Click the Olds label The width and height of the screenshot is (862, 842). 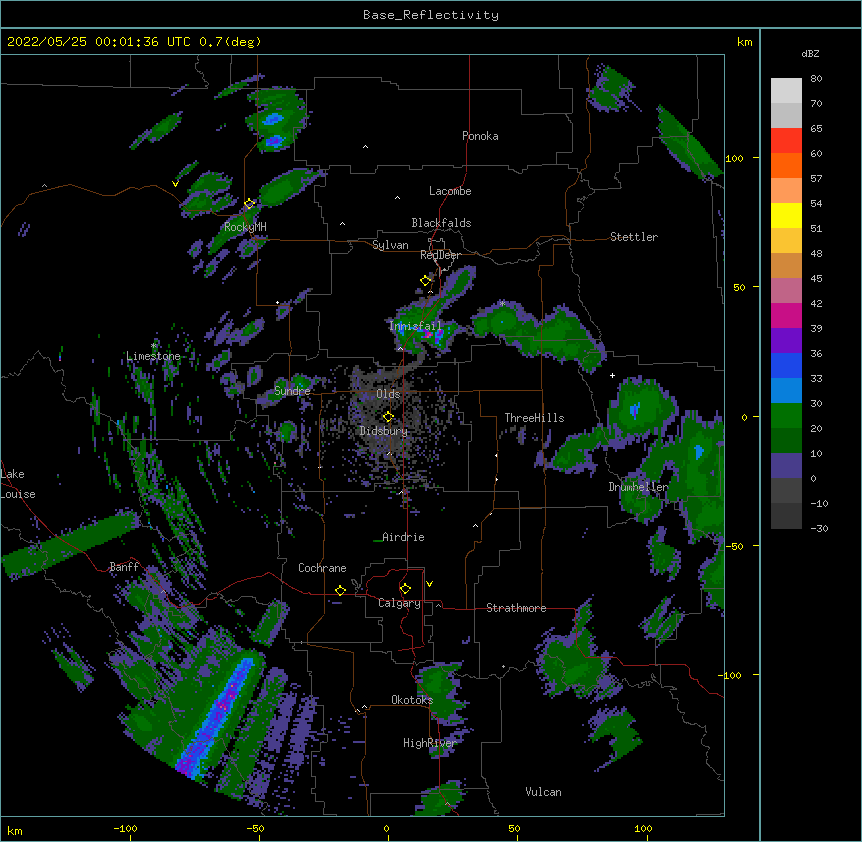[x=388, y=394]
